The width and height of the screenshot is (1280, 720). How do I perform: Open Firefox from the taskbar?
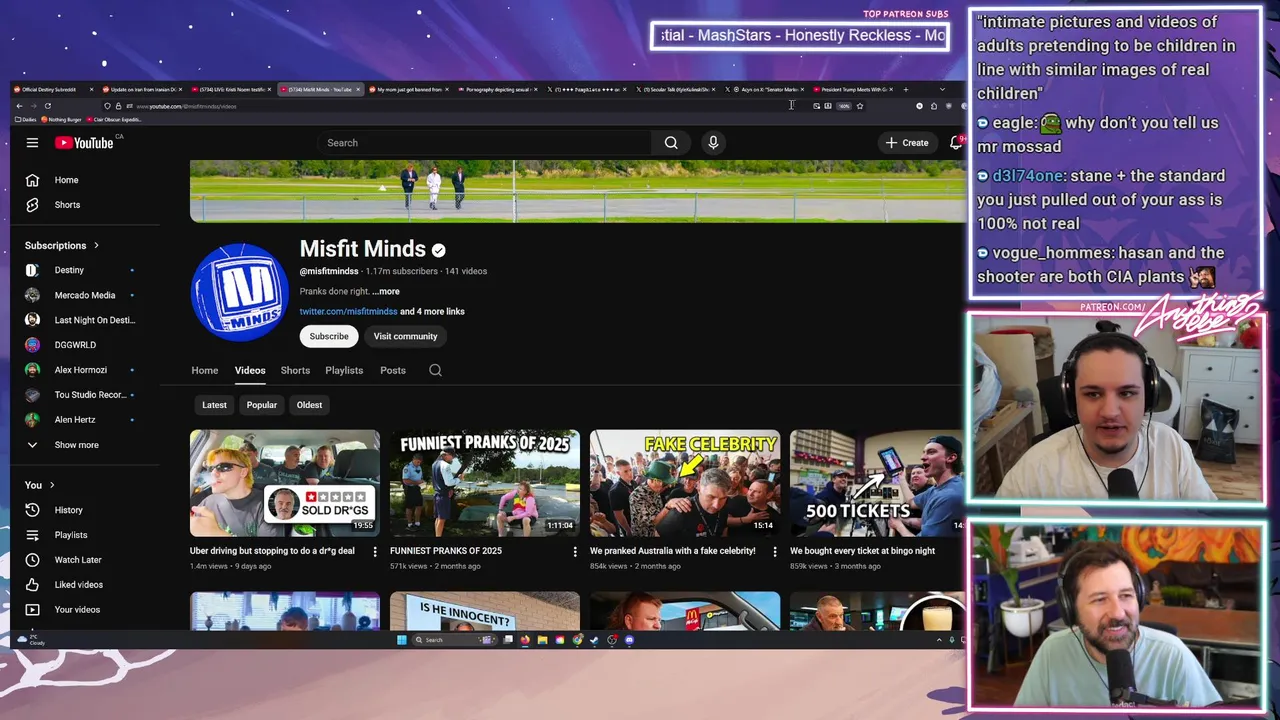coord(525,640)
